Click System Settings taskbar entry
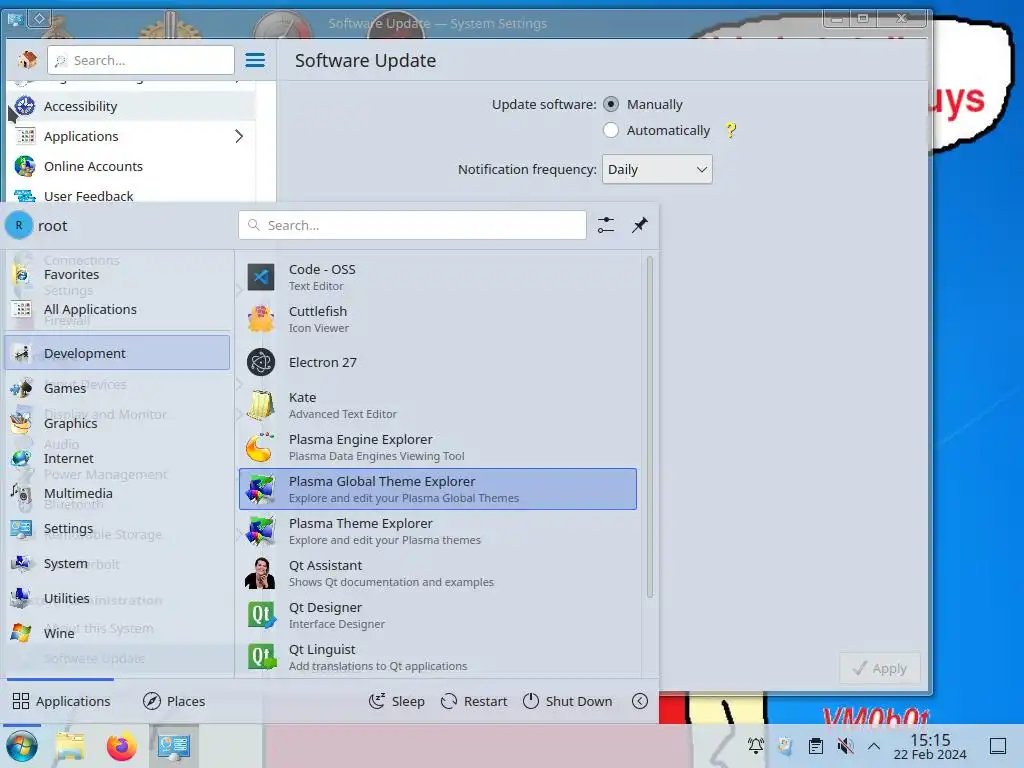This screenshot has height=768, width=1024. pyautogui.click(x=174, y=746)
